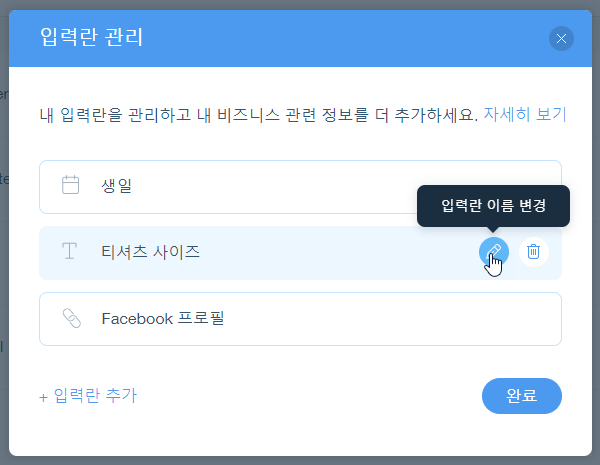Open the 자세히 보기 link
The image size is (600, 465).
pyautogui.click(x=524, y=114)
